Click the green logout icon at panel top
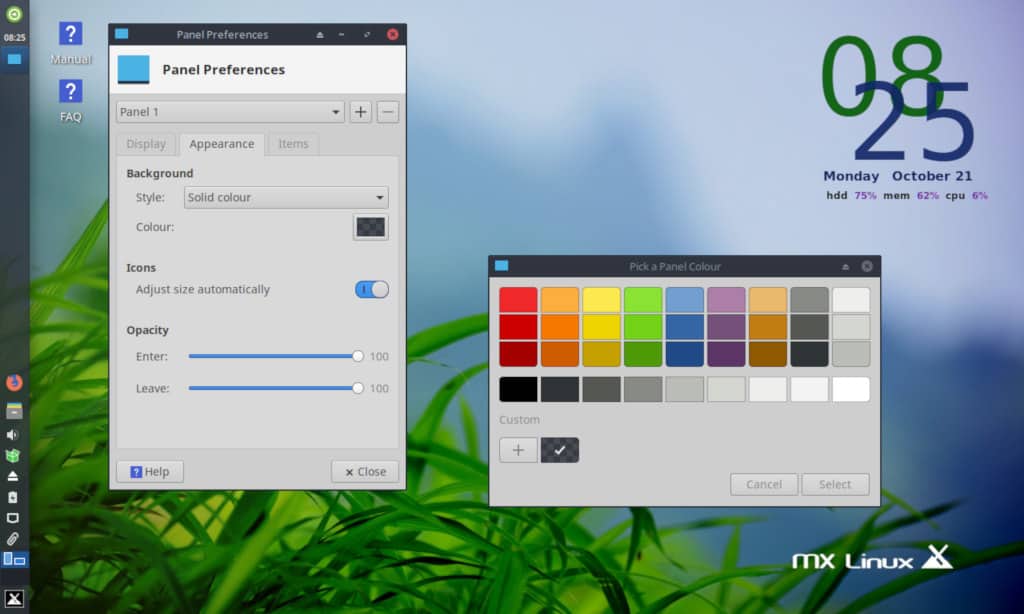The width and height of the screenshot is (1024, 614). 14,14
